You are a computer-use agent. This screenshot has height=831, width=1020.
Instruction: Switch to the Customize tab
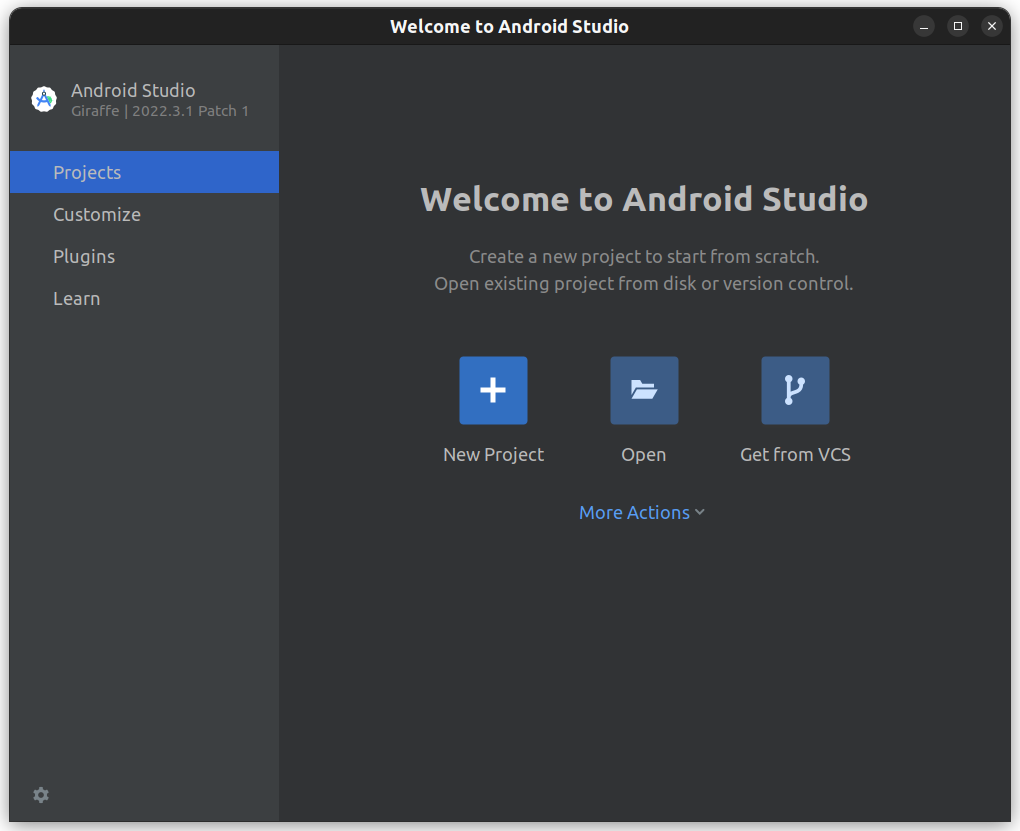tap(144, 214)
